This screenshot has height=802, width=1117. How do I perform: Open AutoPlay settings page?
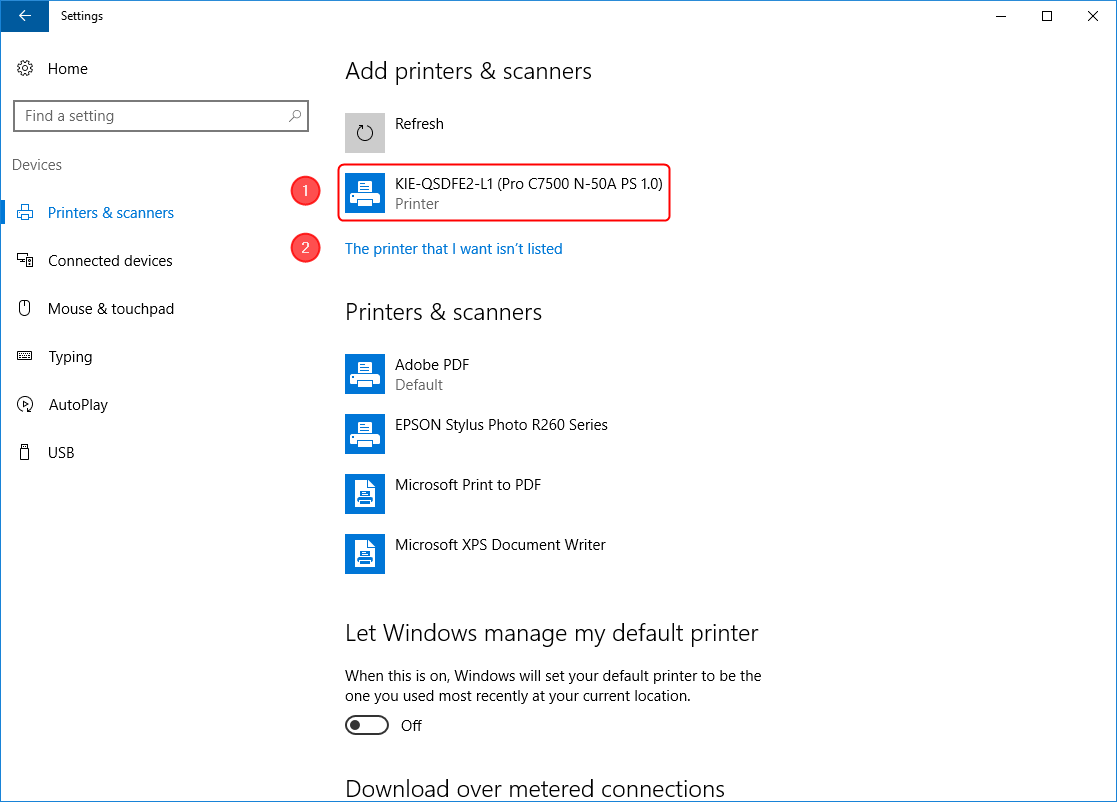point(77,405)
